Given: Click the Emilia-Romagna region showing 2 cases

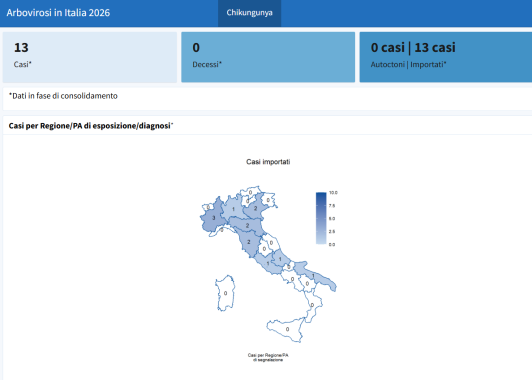Looking at the screenshot, I should coord(247,226).
